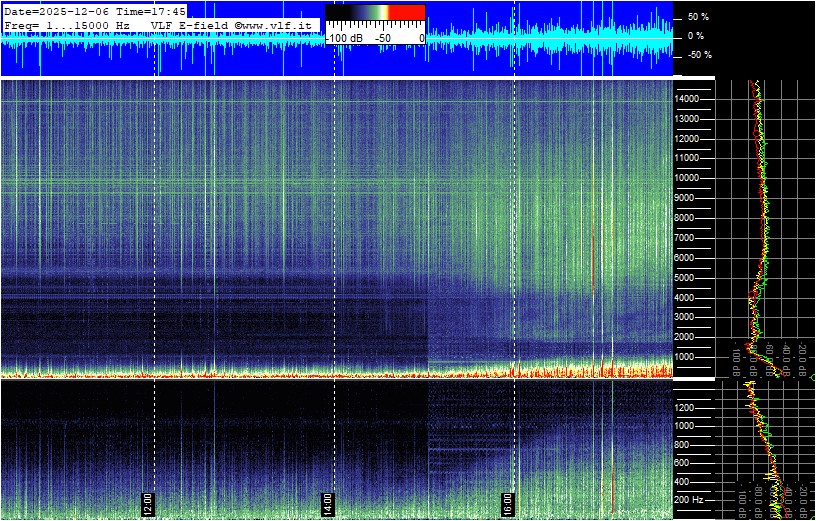Click the 16:00 time marker label
This screenshot has width=816, height=521.
[x=507, y=501]
